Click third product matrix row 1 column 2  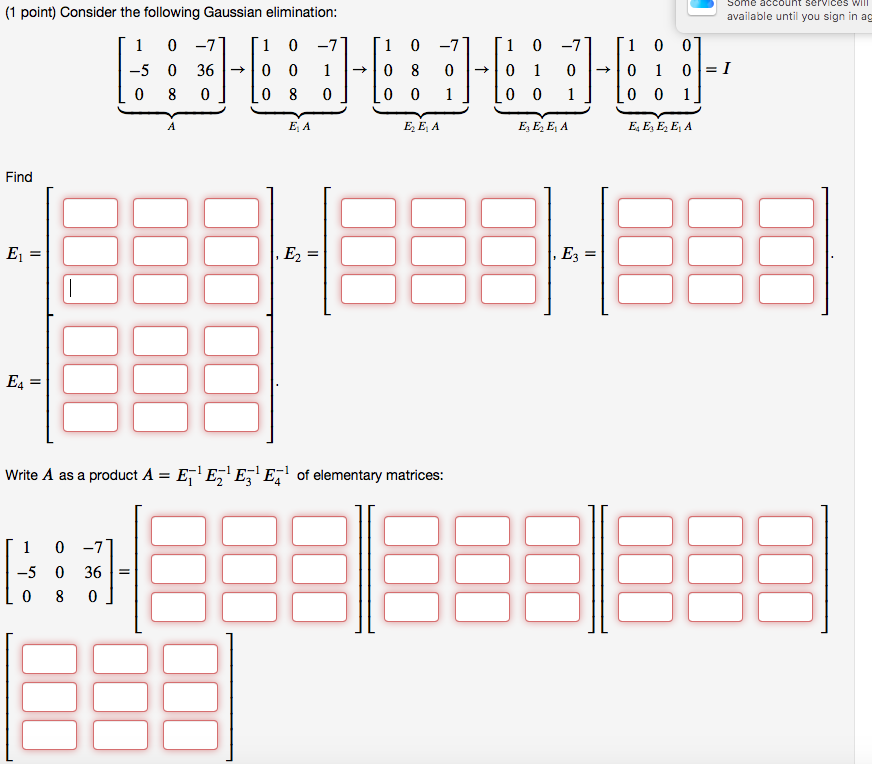[715, 531]
